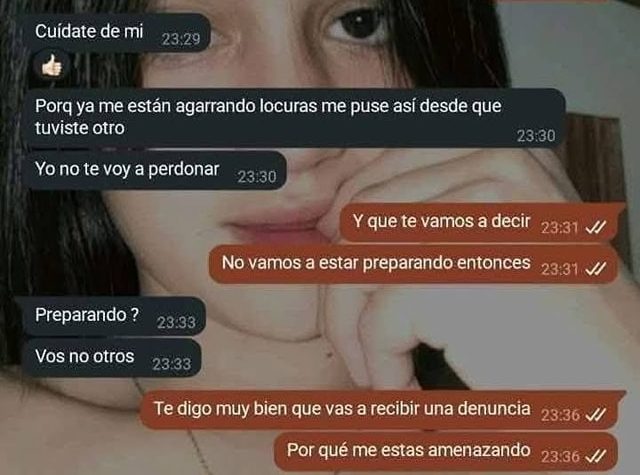Click the thumbs up emoji reaction
Screen dimensions: 640x475
coord(52,66)
